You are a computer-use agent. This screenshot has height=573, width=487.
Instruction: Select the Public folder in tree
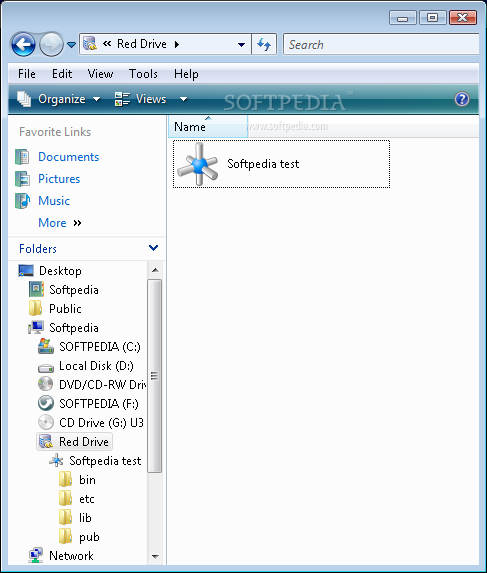65,309
